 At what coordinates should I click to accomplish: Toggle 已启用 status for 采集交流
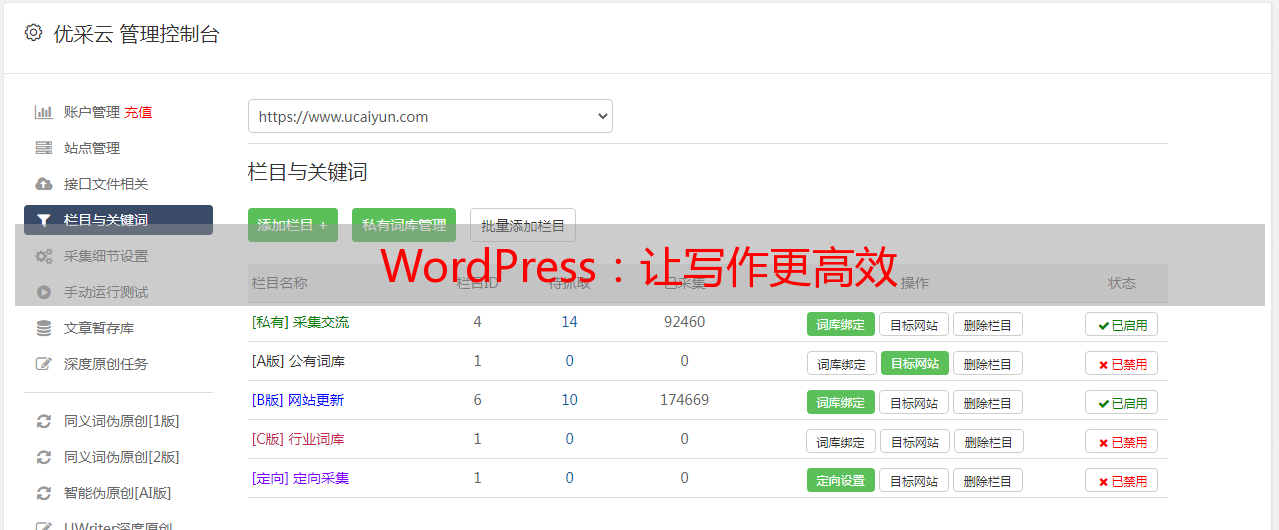[1122, 324]
